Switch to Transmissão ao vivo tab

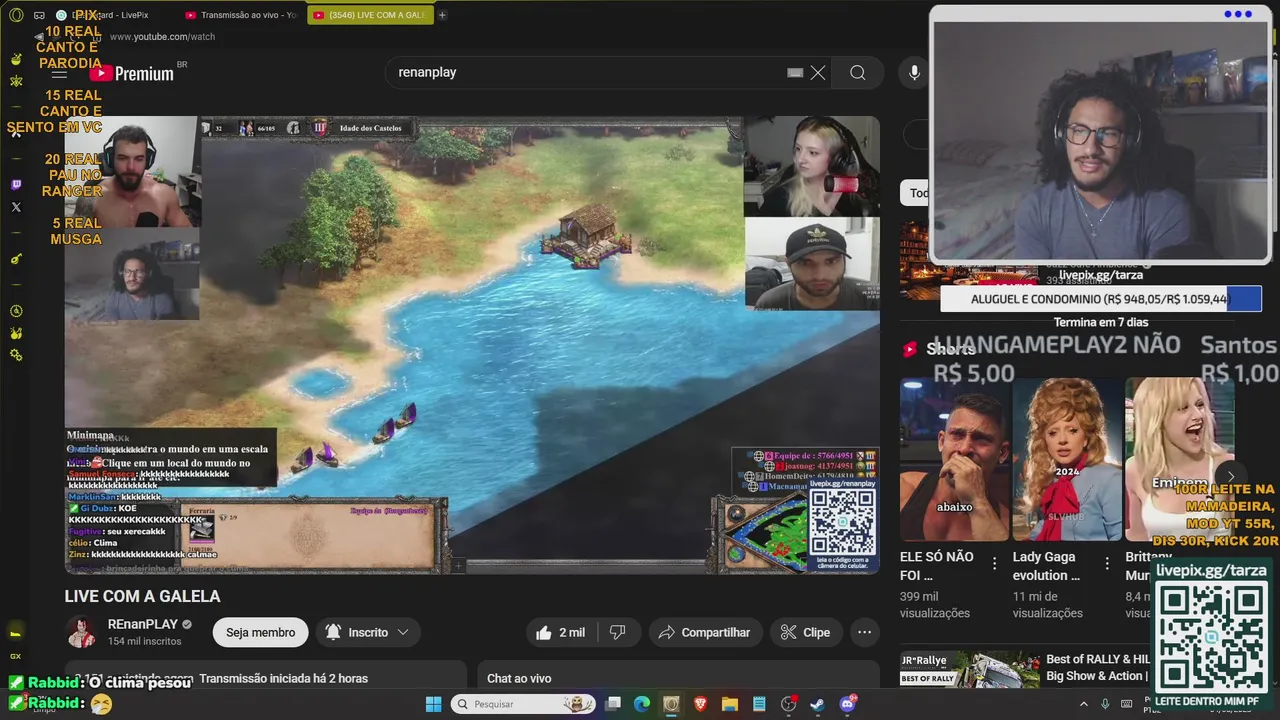tap(240, 15)
